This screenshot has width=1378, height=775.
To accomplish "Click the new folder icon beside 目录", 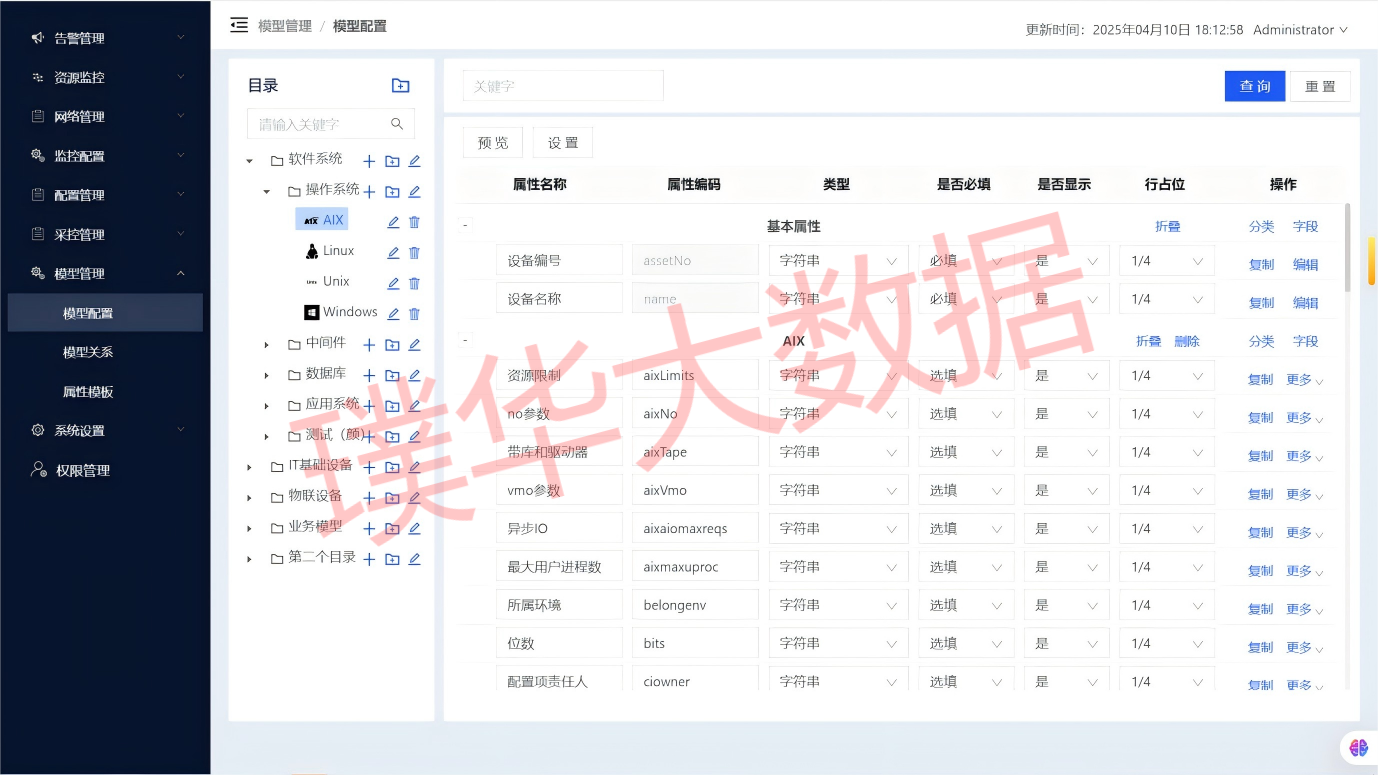I will click(400, 86).
